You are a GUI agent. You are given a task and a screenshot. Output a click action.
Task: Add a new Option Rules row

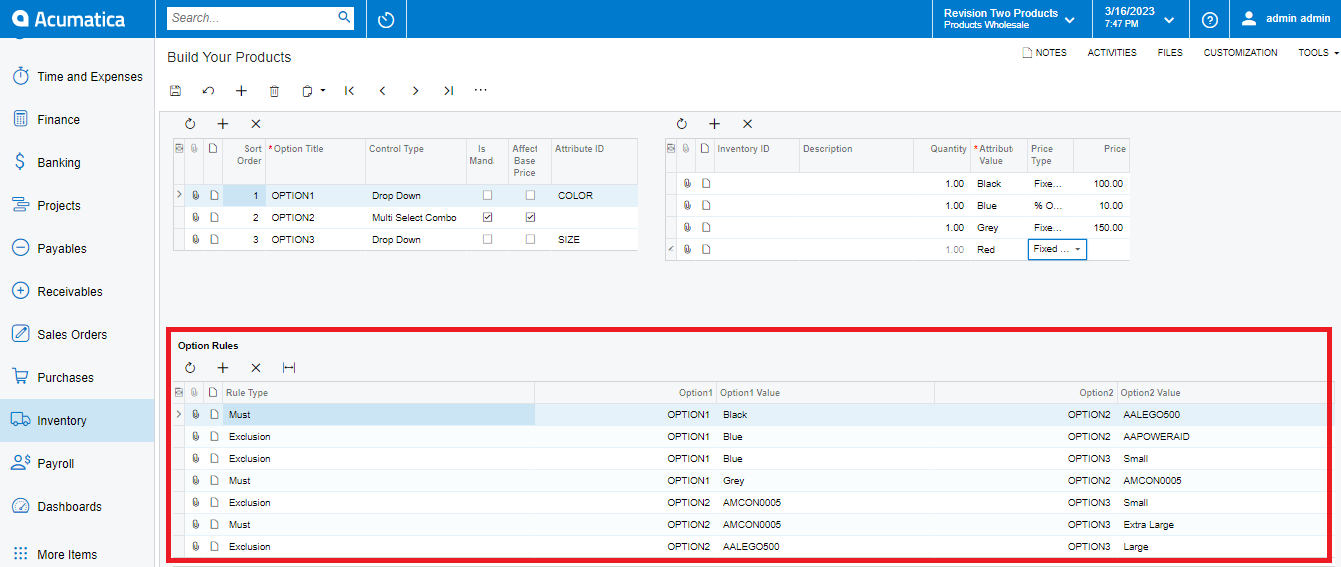pyautogui.click(x=223, y=368)
